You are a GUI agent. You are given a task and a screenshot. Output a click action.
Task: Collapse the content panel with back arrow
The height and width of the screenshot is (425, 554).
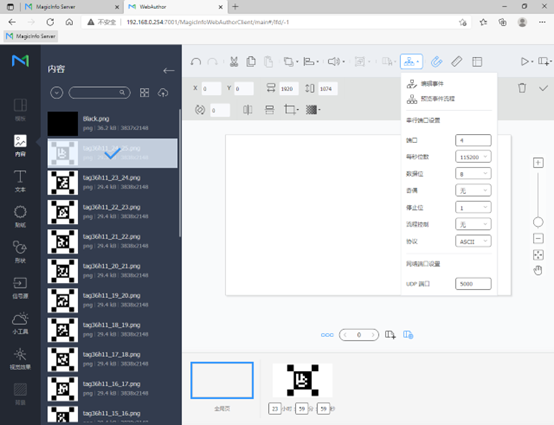[169, 70]
